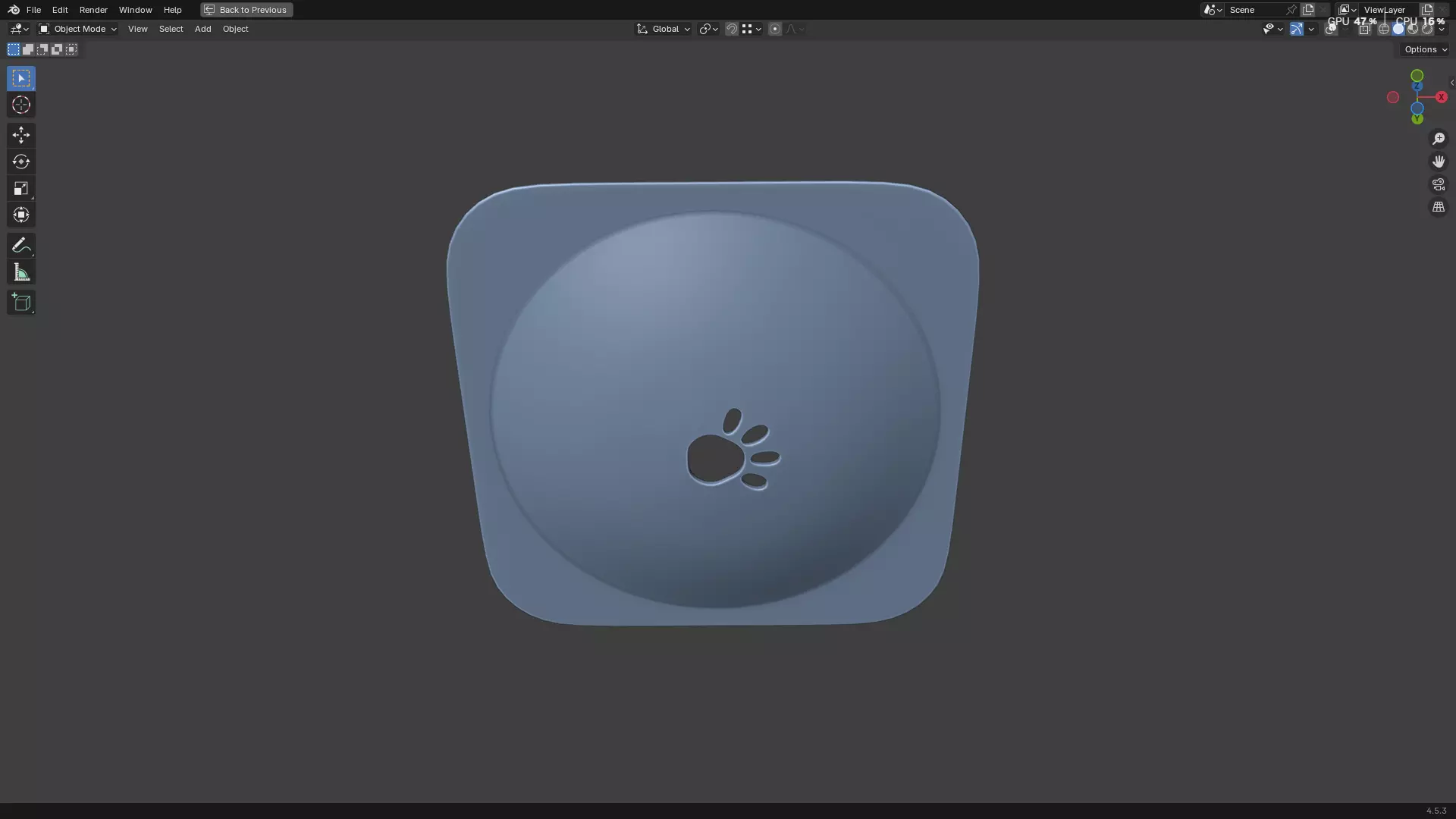
Task: Select the Move tool
Action: [21, 135]
